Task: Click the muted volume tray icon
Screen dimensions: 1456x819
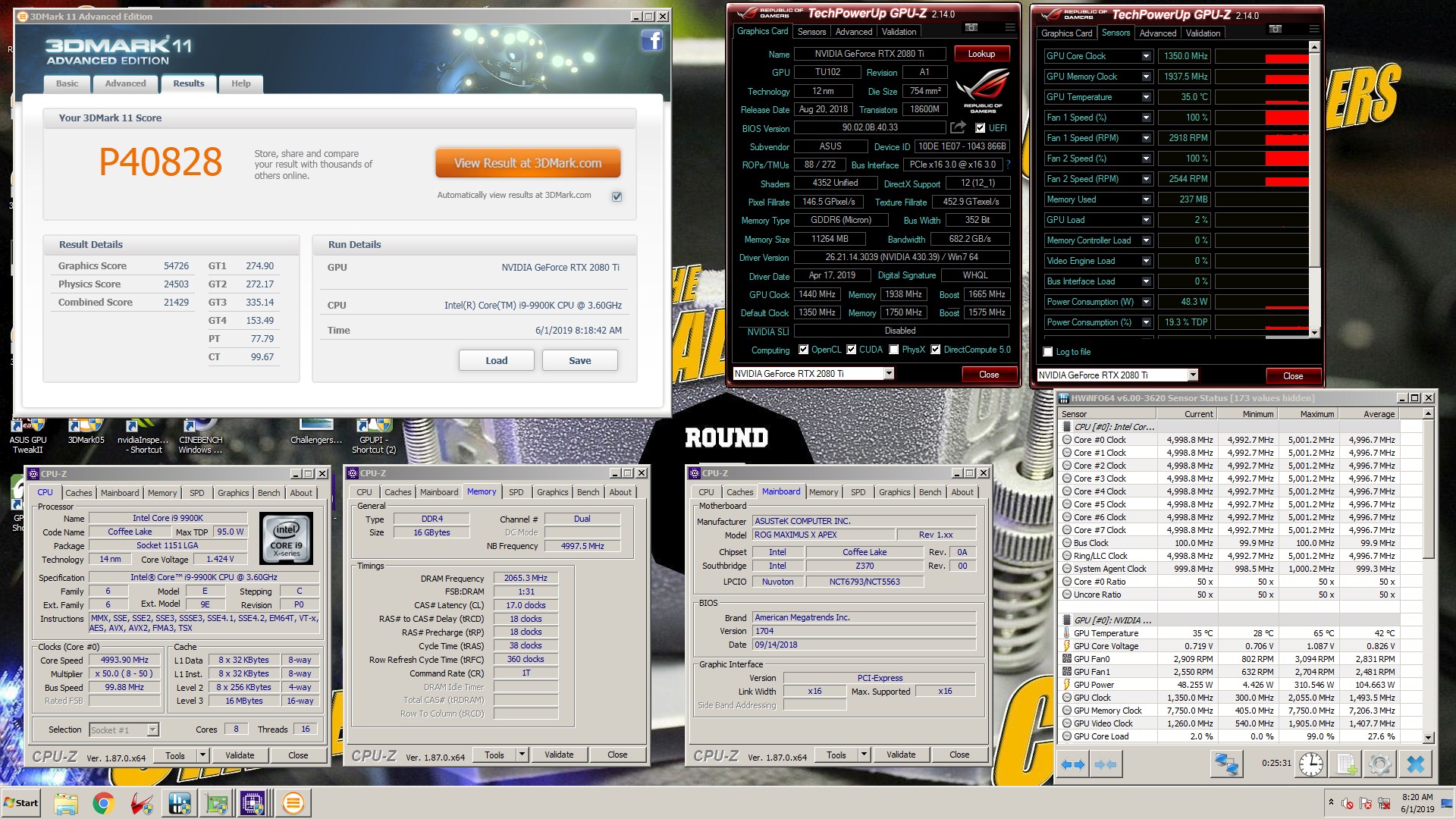Action: (1348, 803)
